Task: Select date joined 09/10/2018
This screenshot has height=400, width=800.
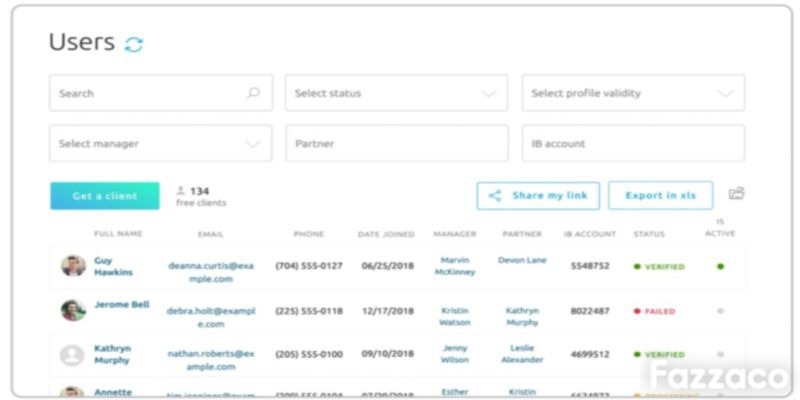Action: click(x=388, y=354)
